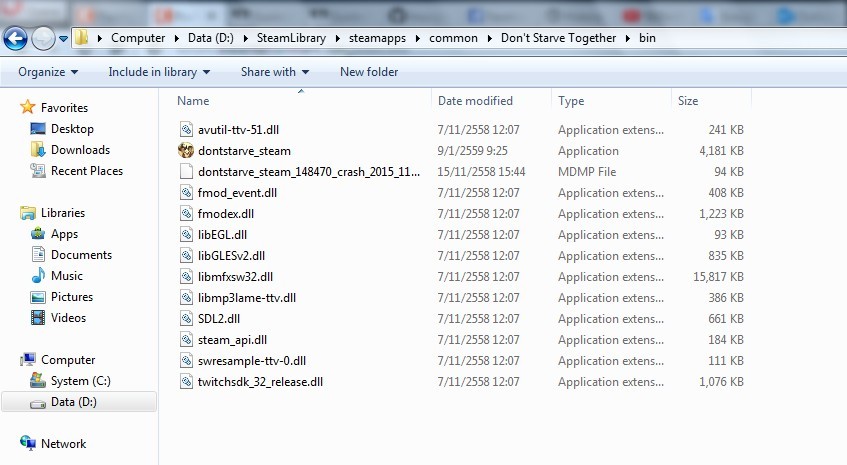
Task: Open the Pictures library icon
Action: pyautogui.click(x=38, y=297)
